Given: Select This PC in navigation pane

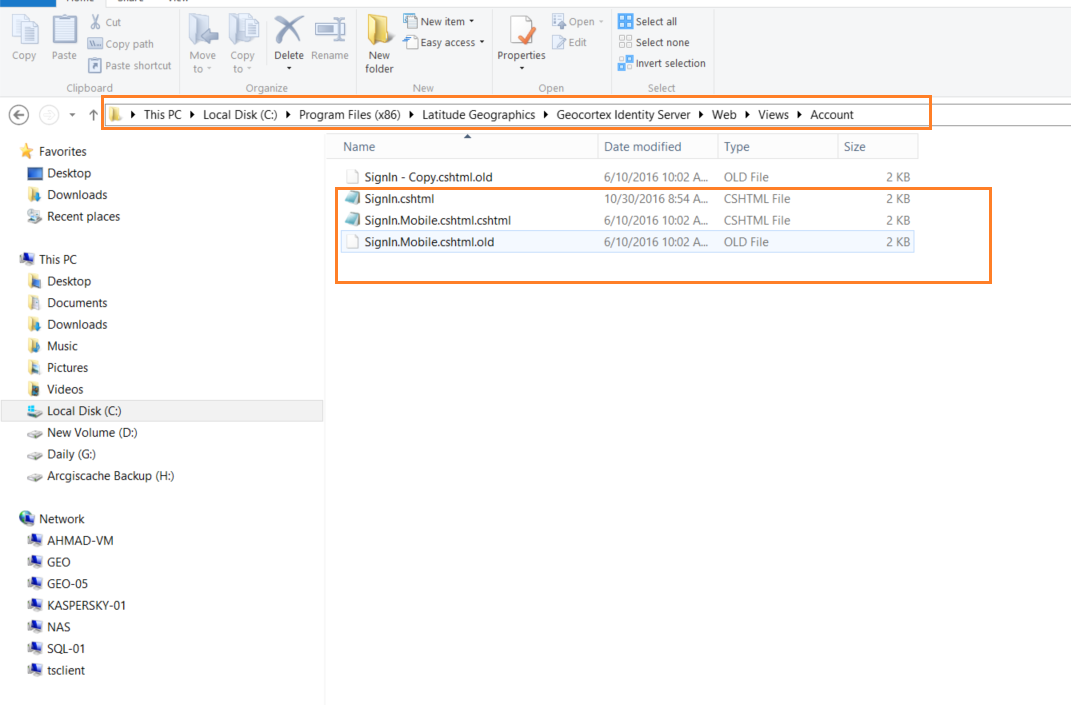Looking at the screenshot, I should click(x=57, y=260).
